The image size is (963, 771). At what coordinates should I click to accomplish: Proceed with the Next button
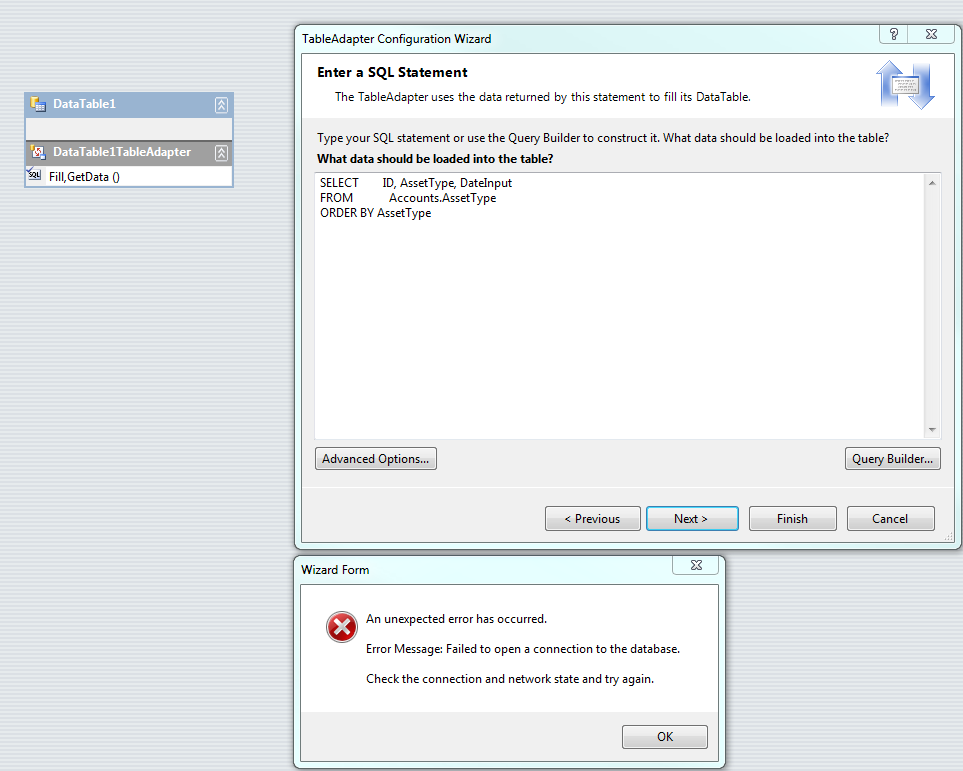pos(691,519)
